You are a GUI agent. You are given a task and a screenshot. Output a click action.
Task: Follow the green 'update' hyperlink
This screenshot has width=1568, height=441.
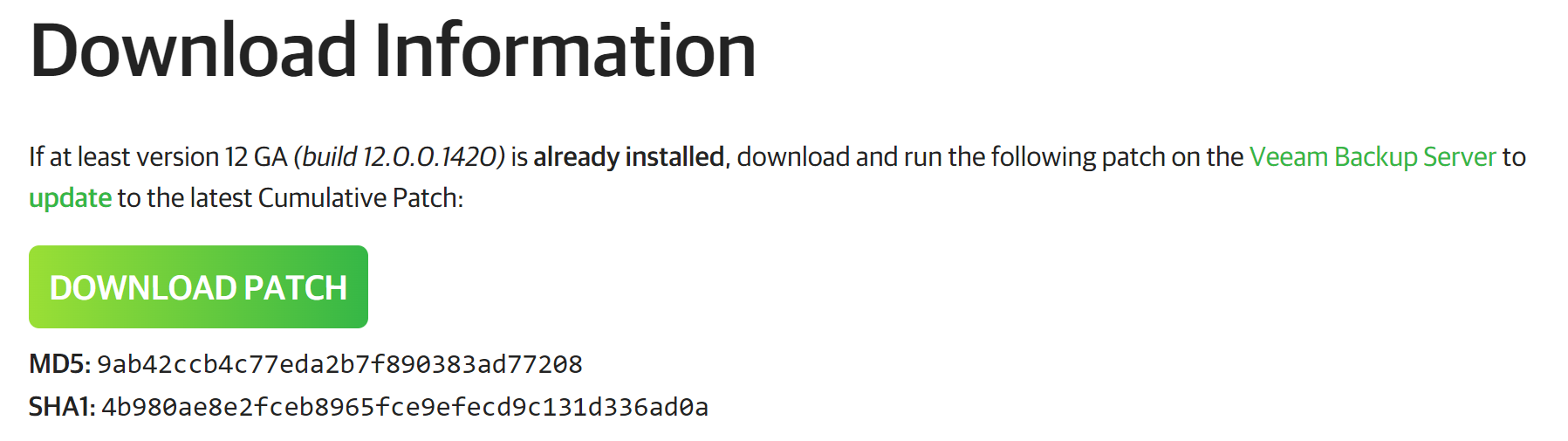(x=70, y=198)
